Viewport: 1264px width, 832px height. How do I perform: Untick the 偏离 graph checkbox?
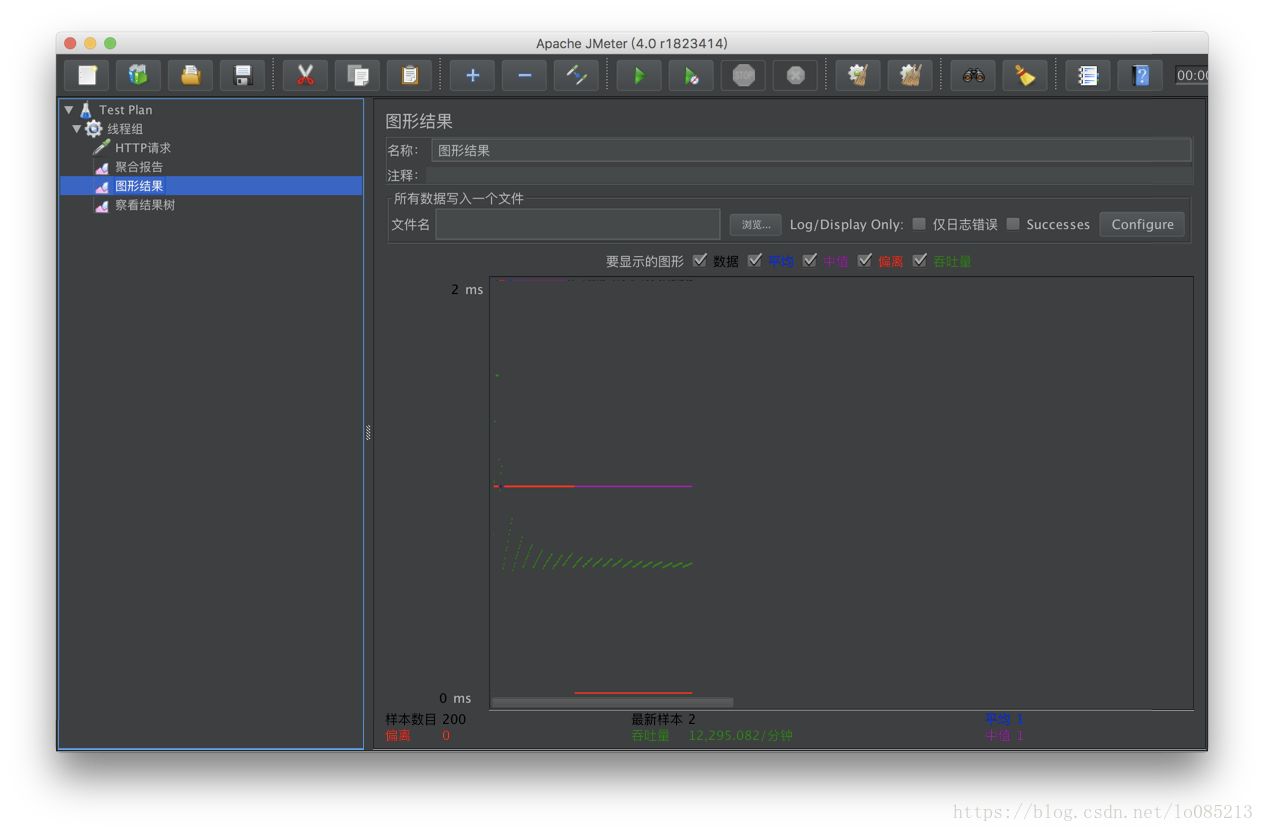(865, 261)
